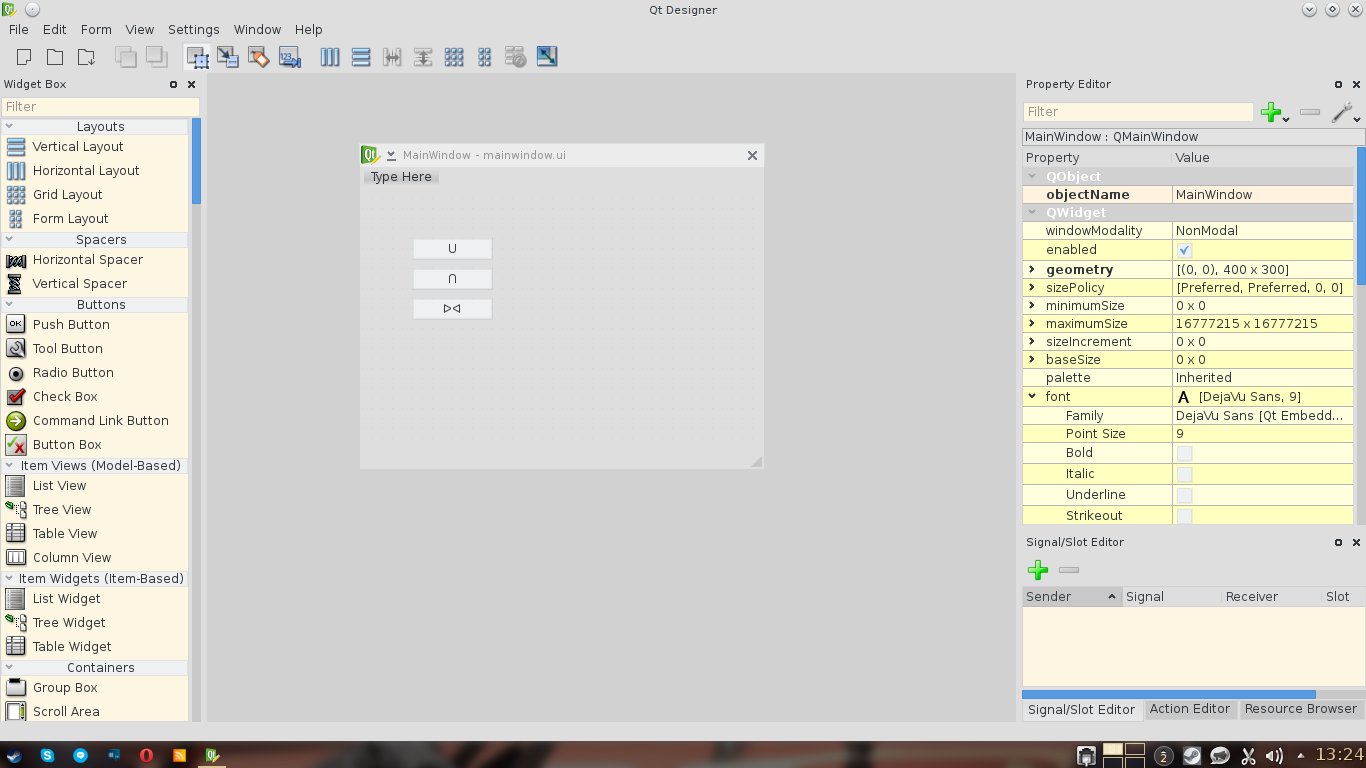Click the ⋈ button in the form

coord(452,309)
